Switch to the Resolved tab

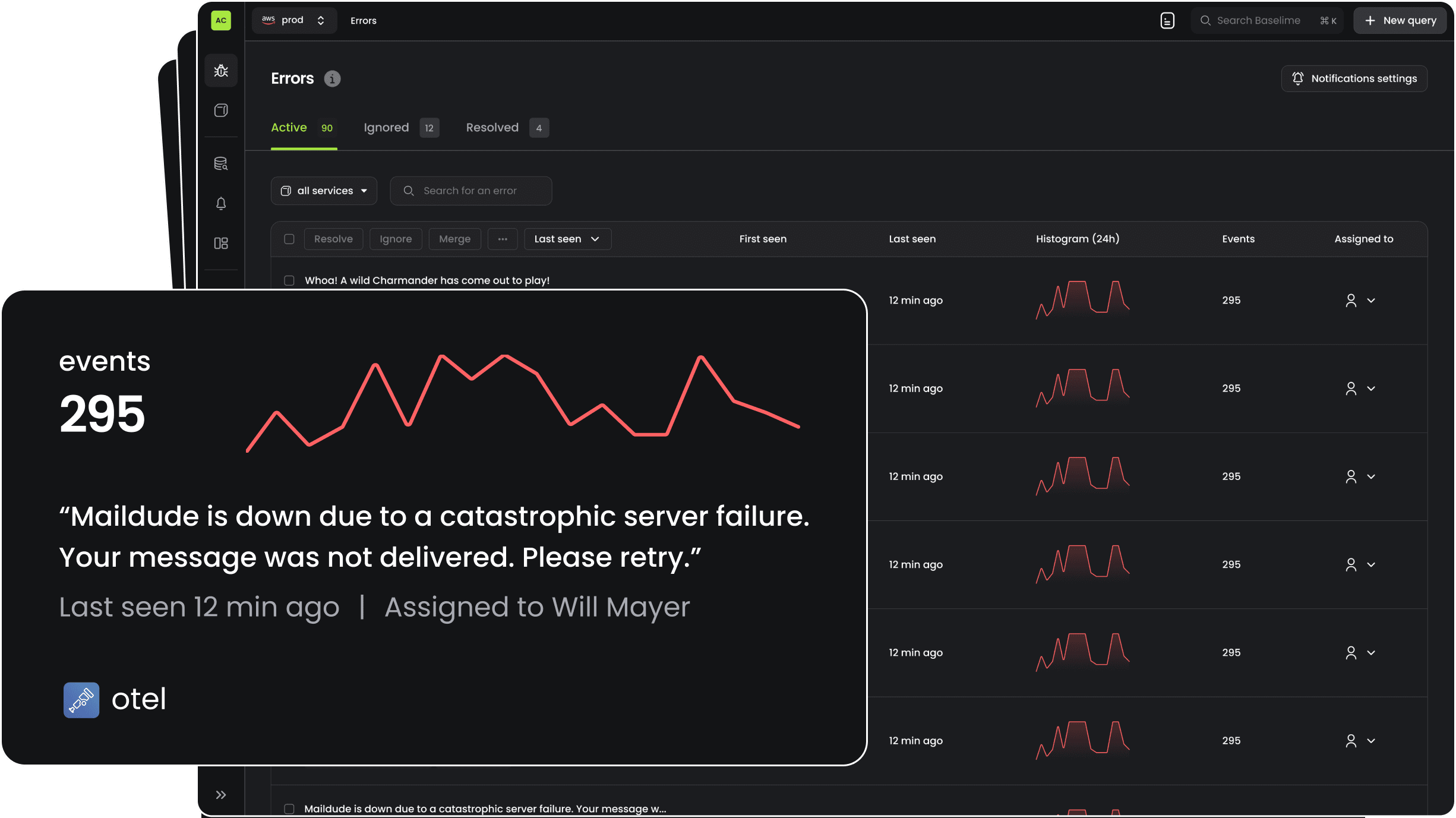pyautogui.click(x=492, y=128)
